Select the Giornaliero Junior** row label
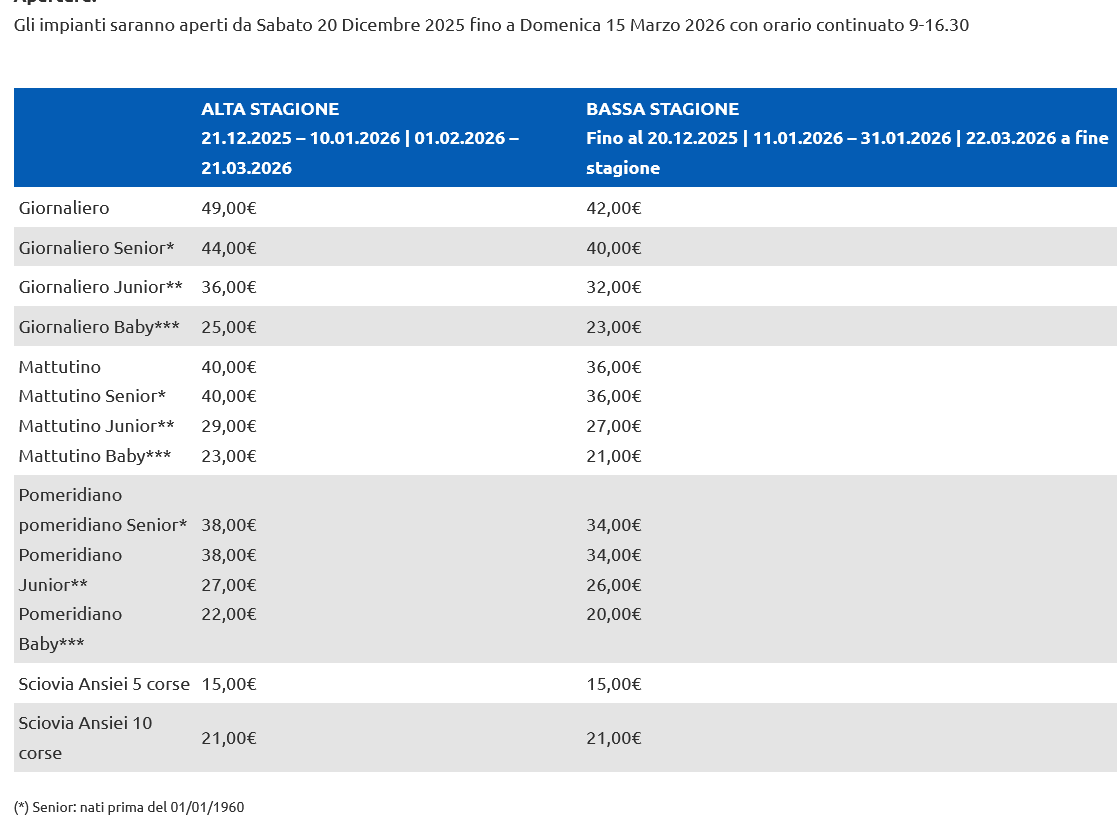The height and width of the screenshot is (823, 1117). (100, 287)
